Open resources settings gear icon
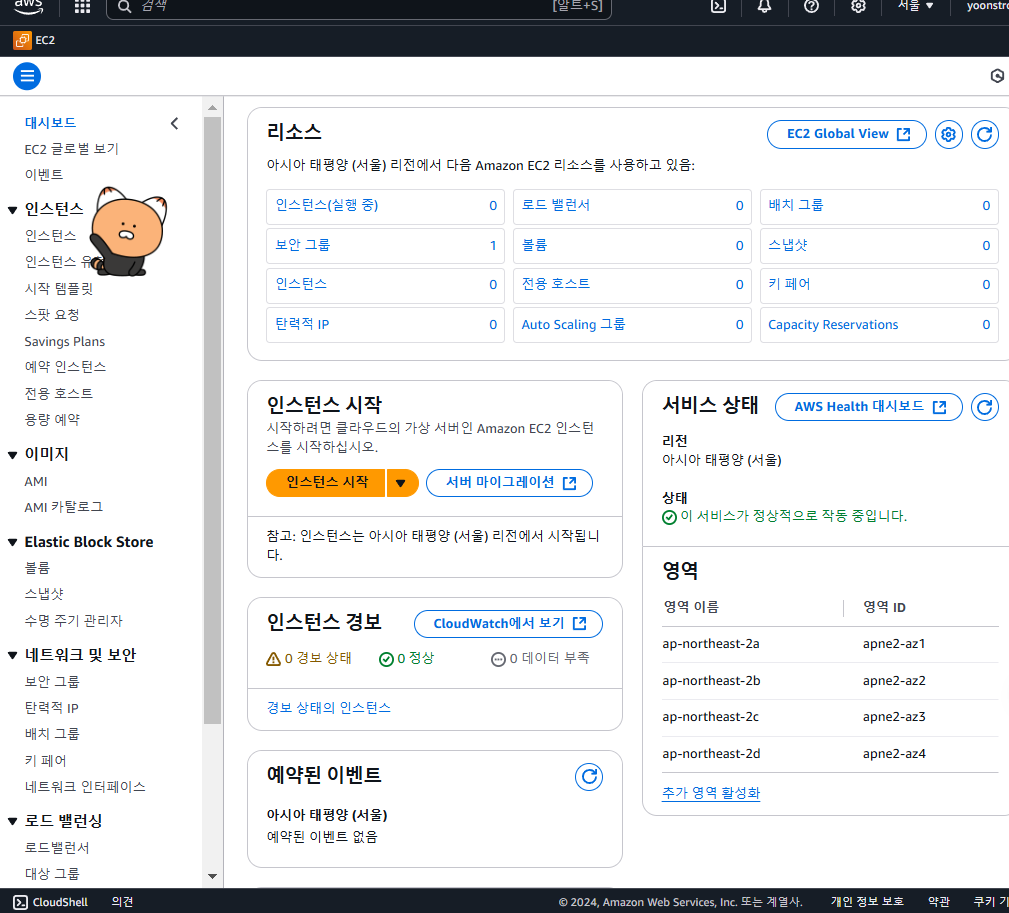 (948, 134)
